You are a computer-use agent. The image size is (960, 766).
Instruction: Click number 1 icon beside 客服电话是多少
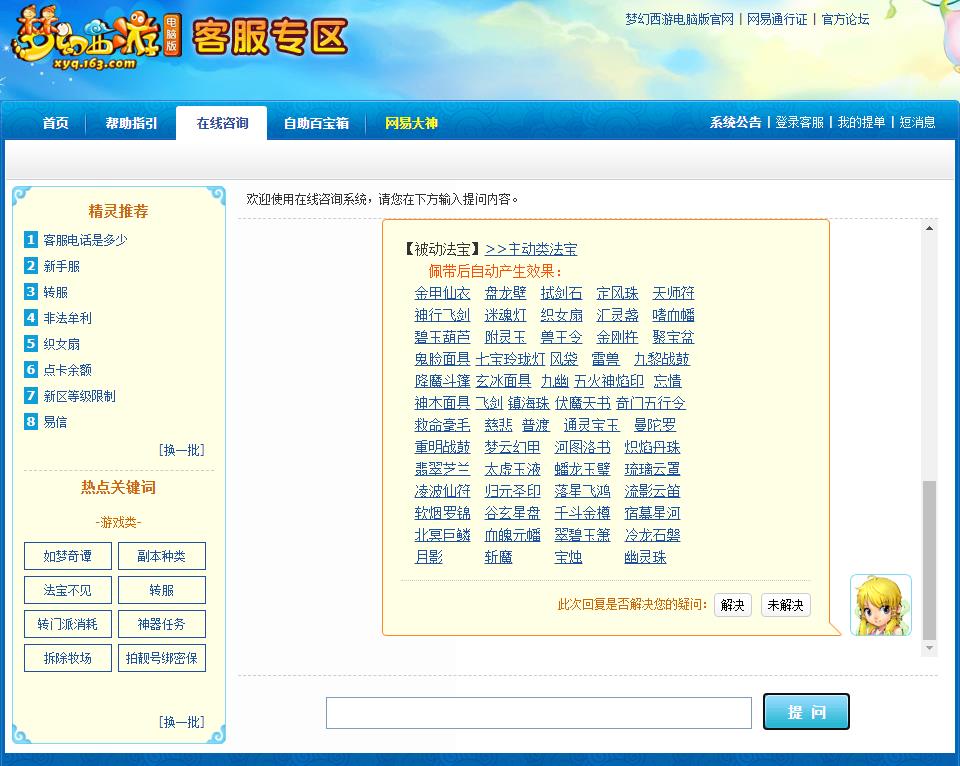(x=31, y=239)
